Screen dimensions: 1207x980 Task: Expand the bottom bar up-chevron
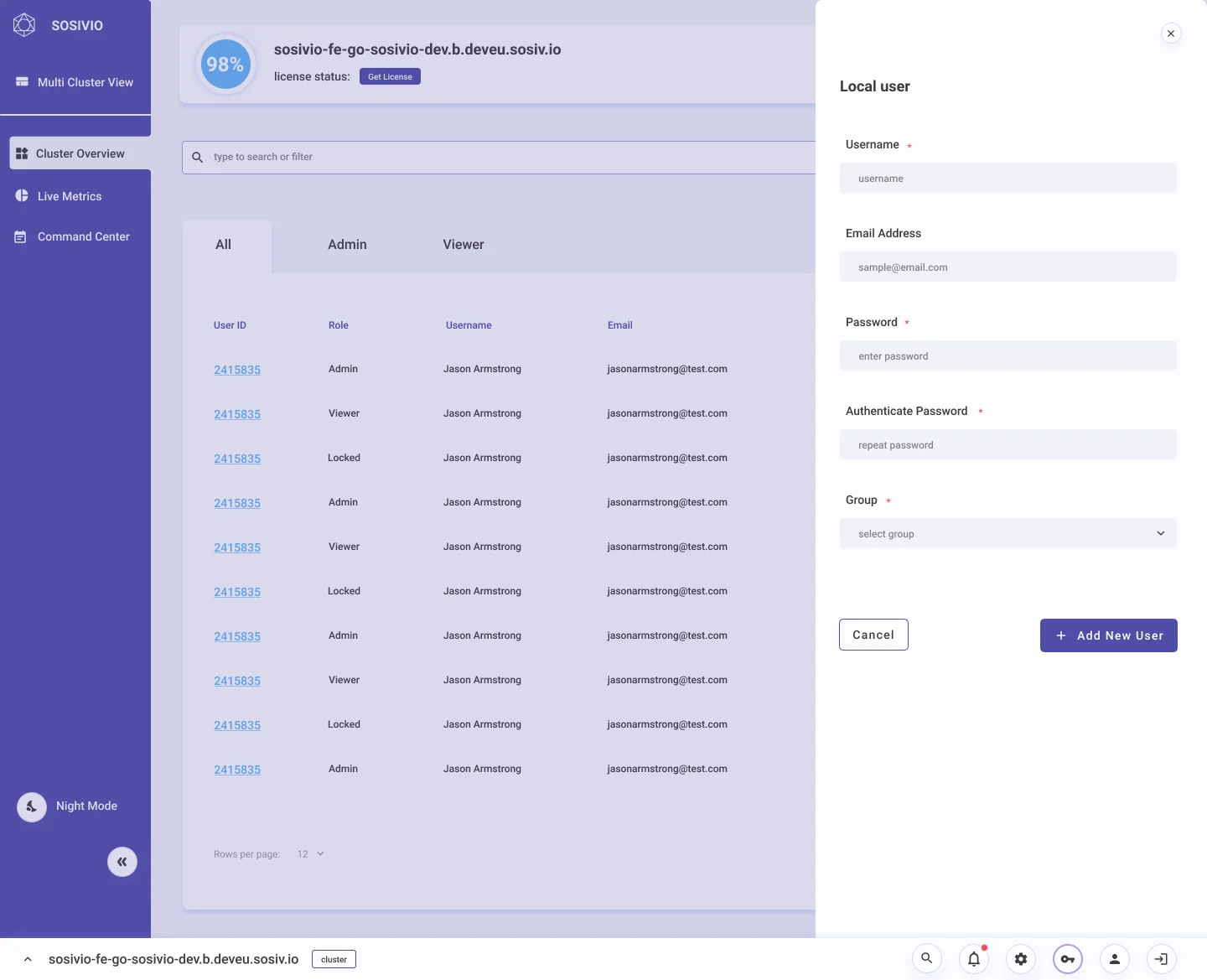[x=28, y=959]
